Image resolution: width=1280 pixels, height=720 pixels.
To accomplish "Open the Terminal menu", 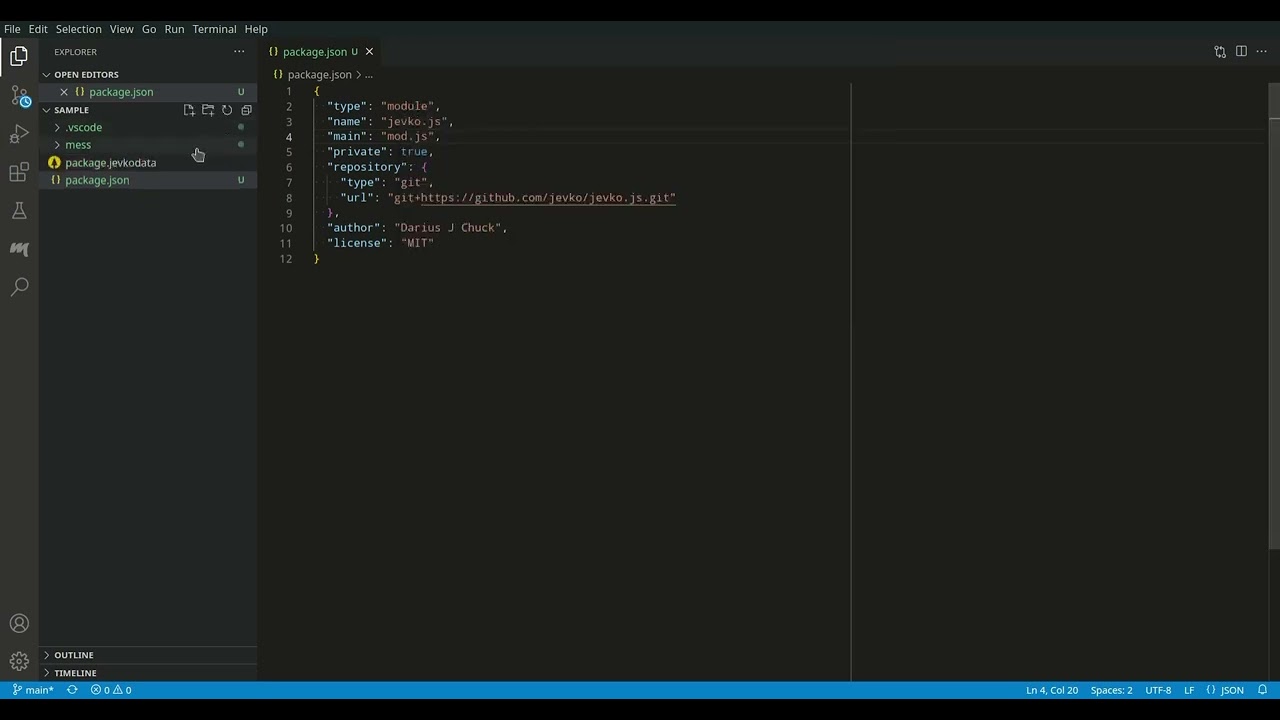I will 214,28.
